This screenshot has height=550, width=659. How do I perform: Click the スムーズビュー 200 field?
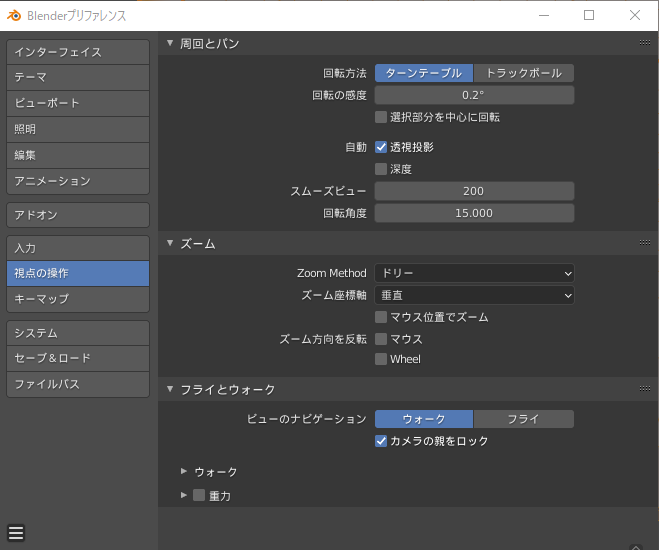tap(474, 191)
